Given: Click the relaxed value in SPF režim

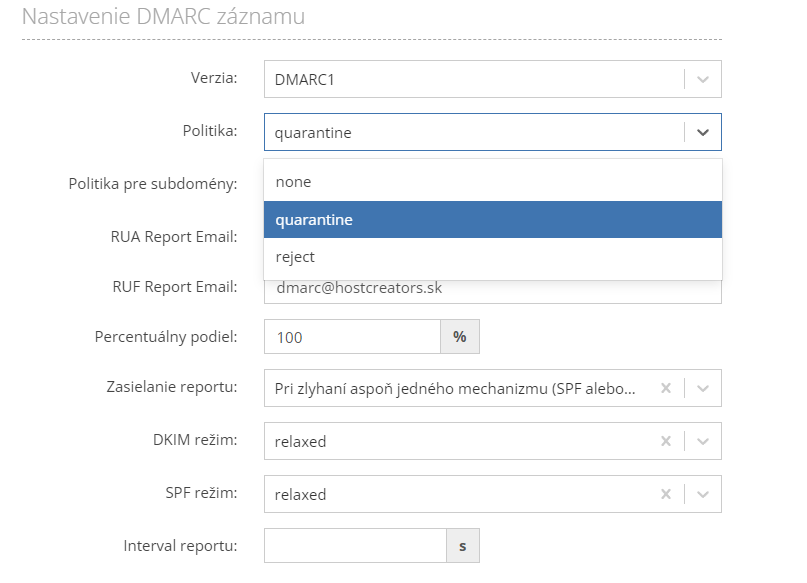Looking at the screenshot, I should [x=301, y=494].
